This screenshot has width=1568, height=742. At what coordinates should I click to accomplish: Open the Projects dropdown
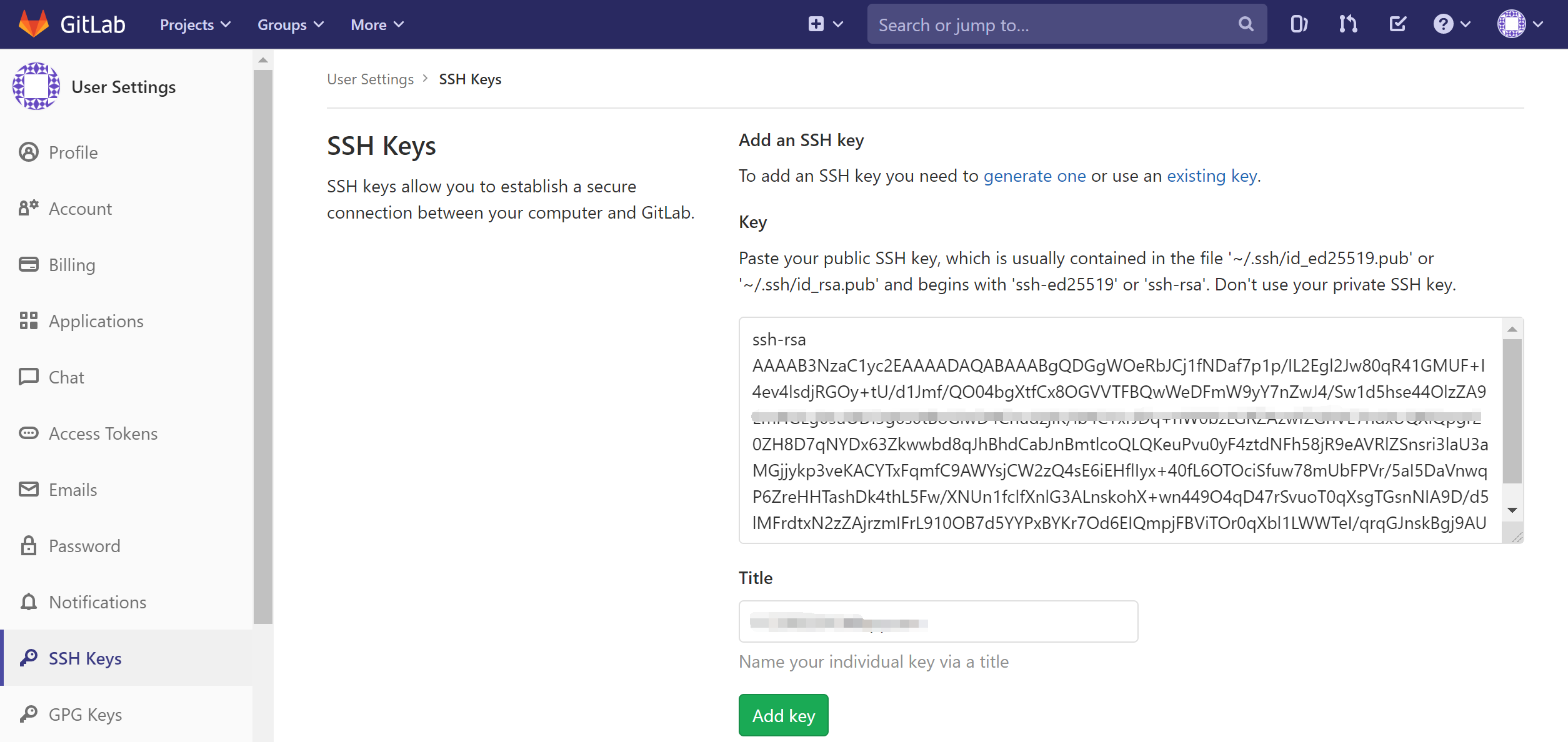pyautogui.click(x=194, y=24)
